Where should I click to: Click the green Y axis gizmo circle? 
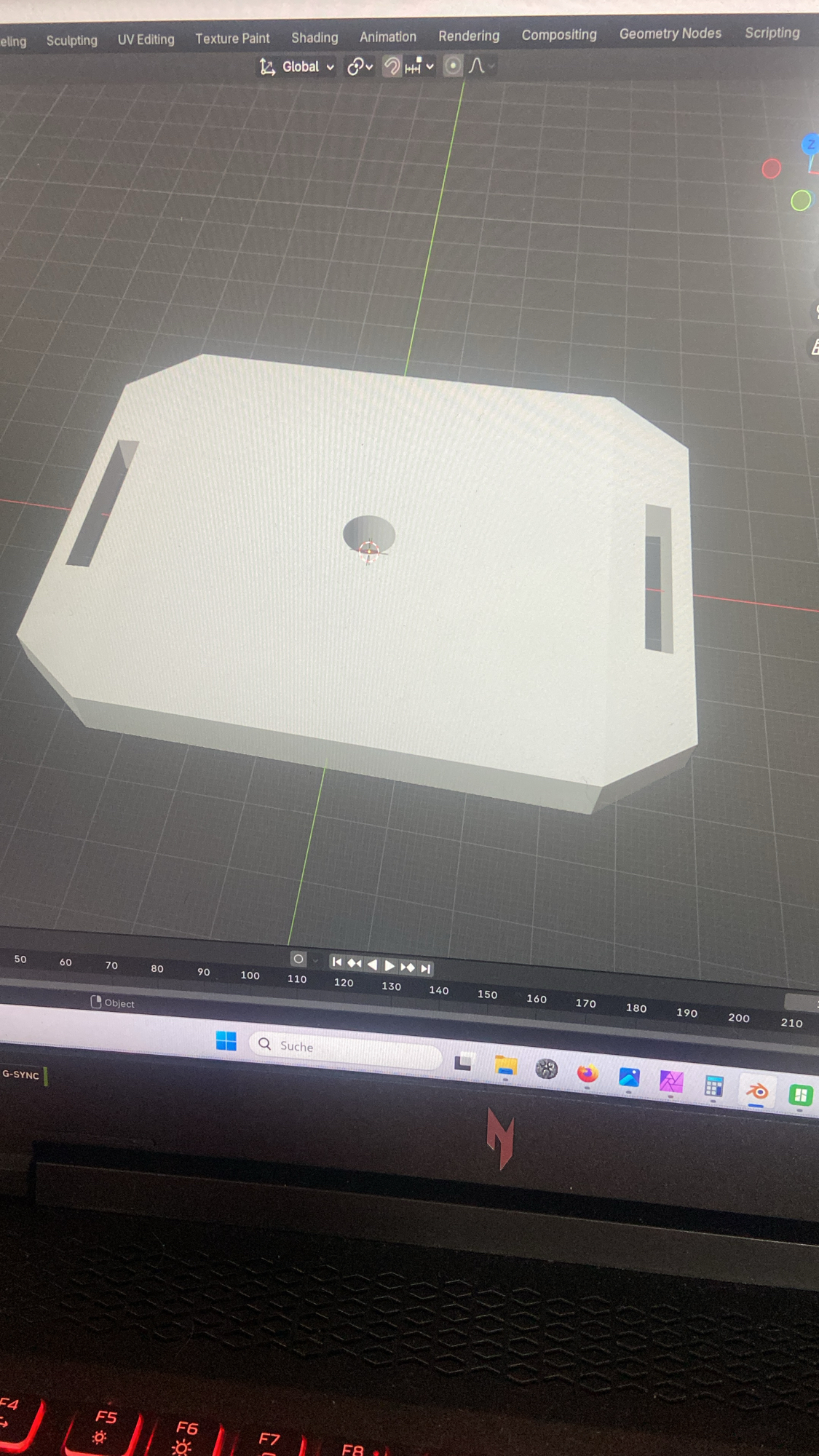[x=800, y=201]
